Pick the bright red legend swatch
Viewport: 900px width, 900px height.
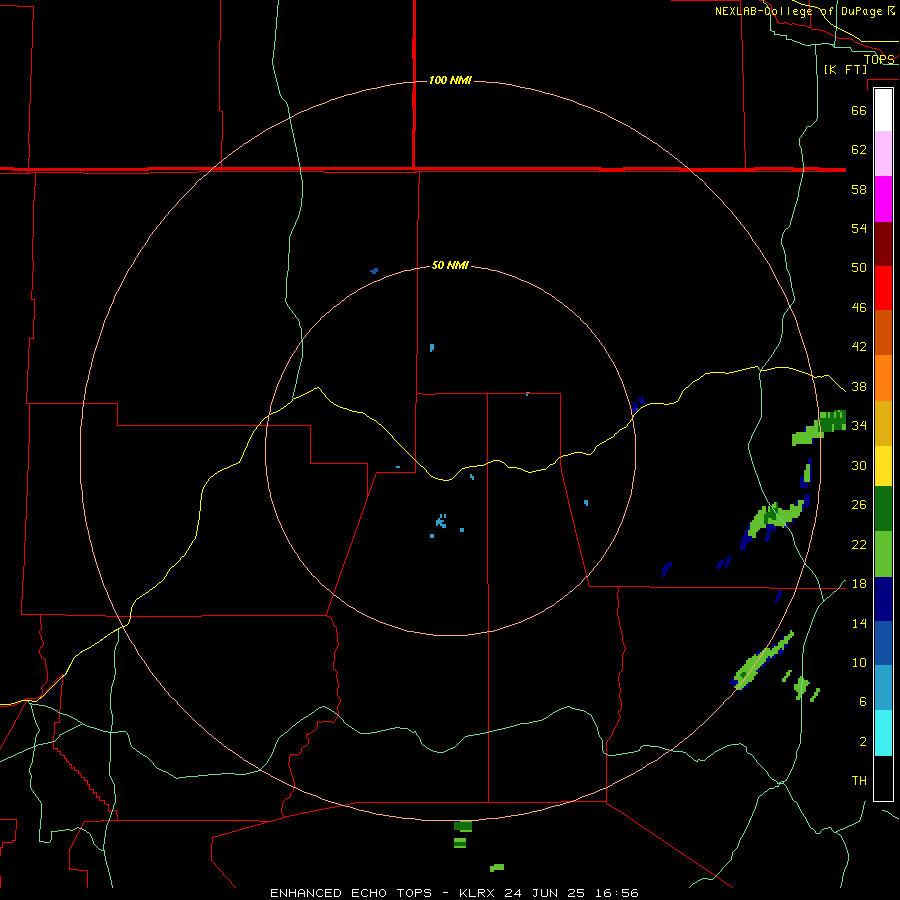(883, 288)
